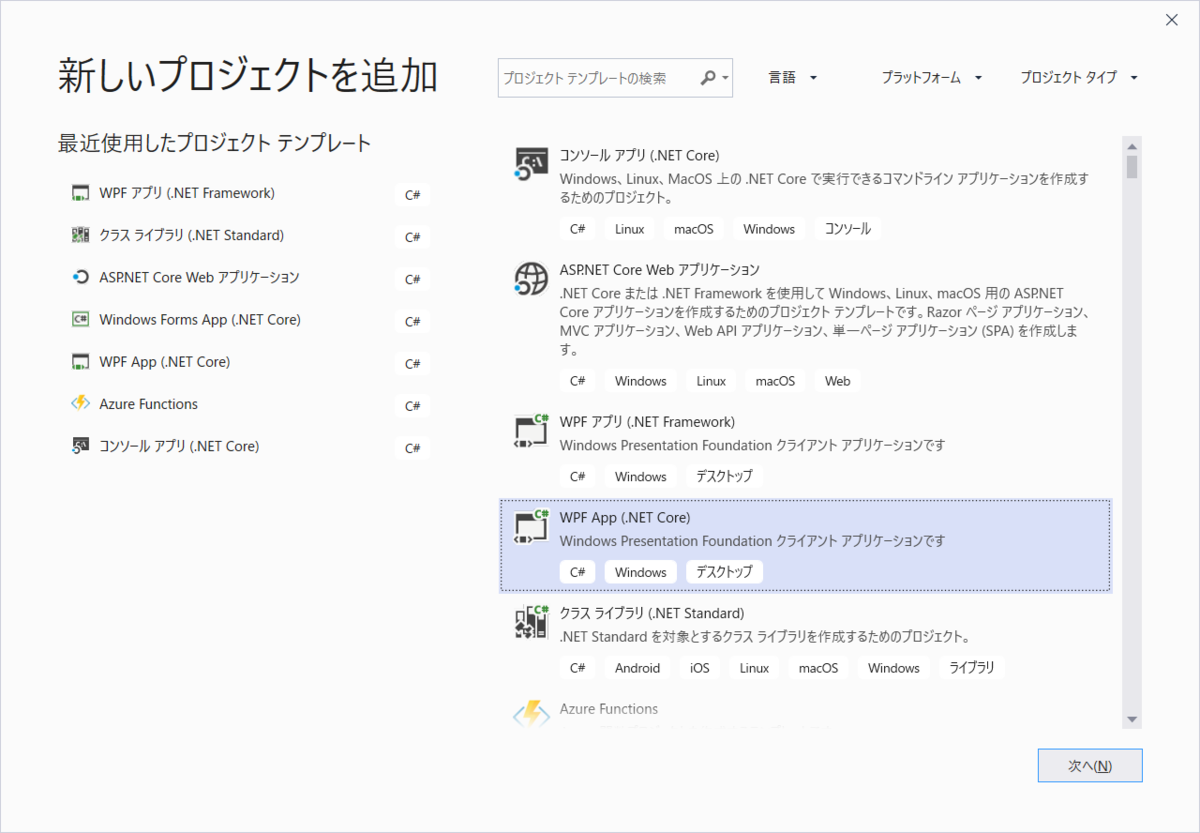
Task: Click the scrollbar down arrow of template list
Action: point(1132,719)
